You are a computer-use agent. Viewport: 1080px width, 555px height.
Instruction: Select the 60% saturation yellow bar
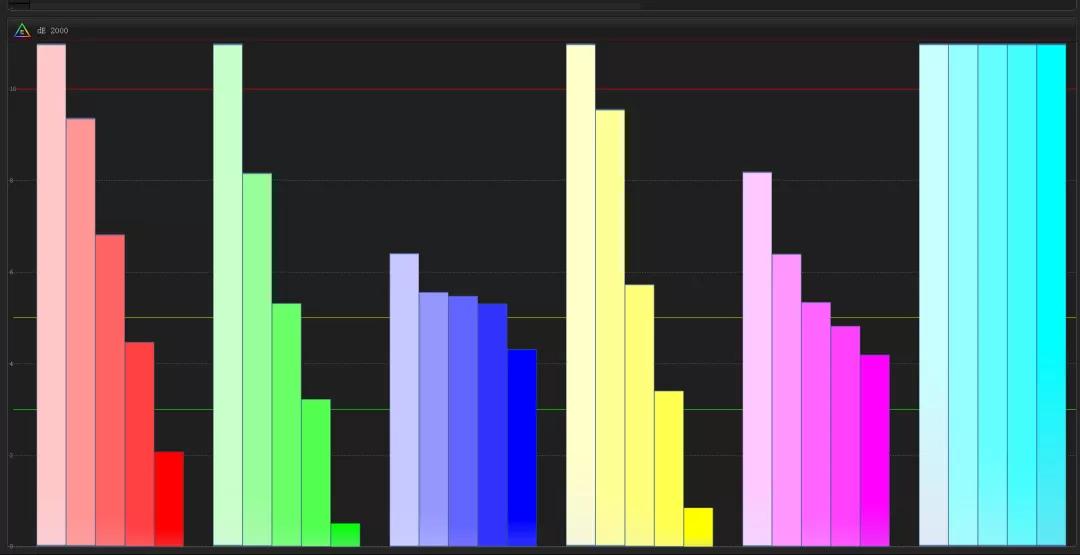tap(640, 415)
